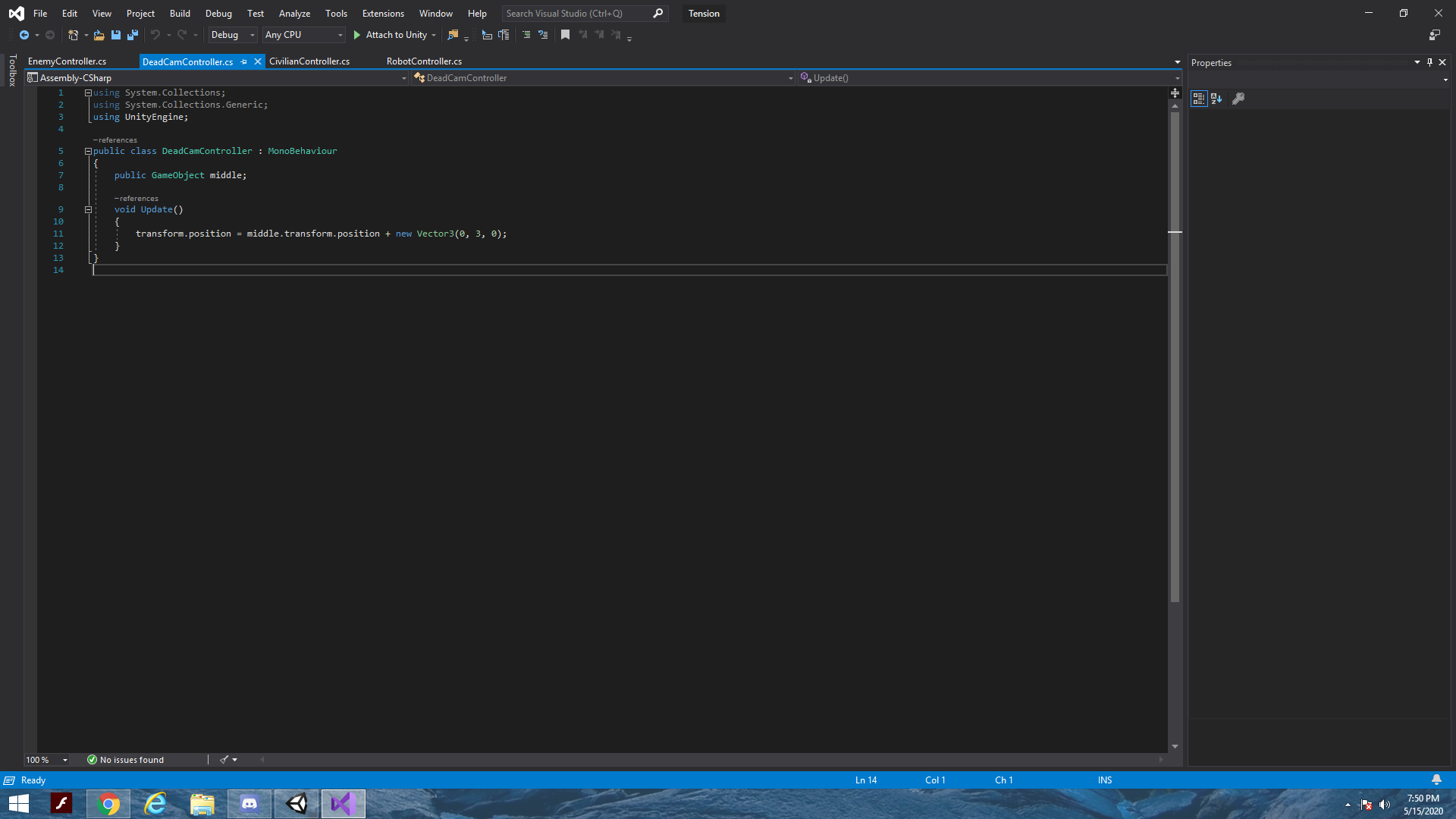Switch Properties panel to alphabetical sorting
The image size is (1456, 819).
click(x=1216, y=99)
